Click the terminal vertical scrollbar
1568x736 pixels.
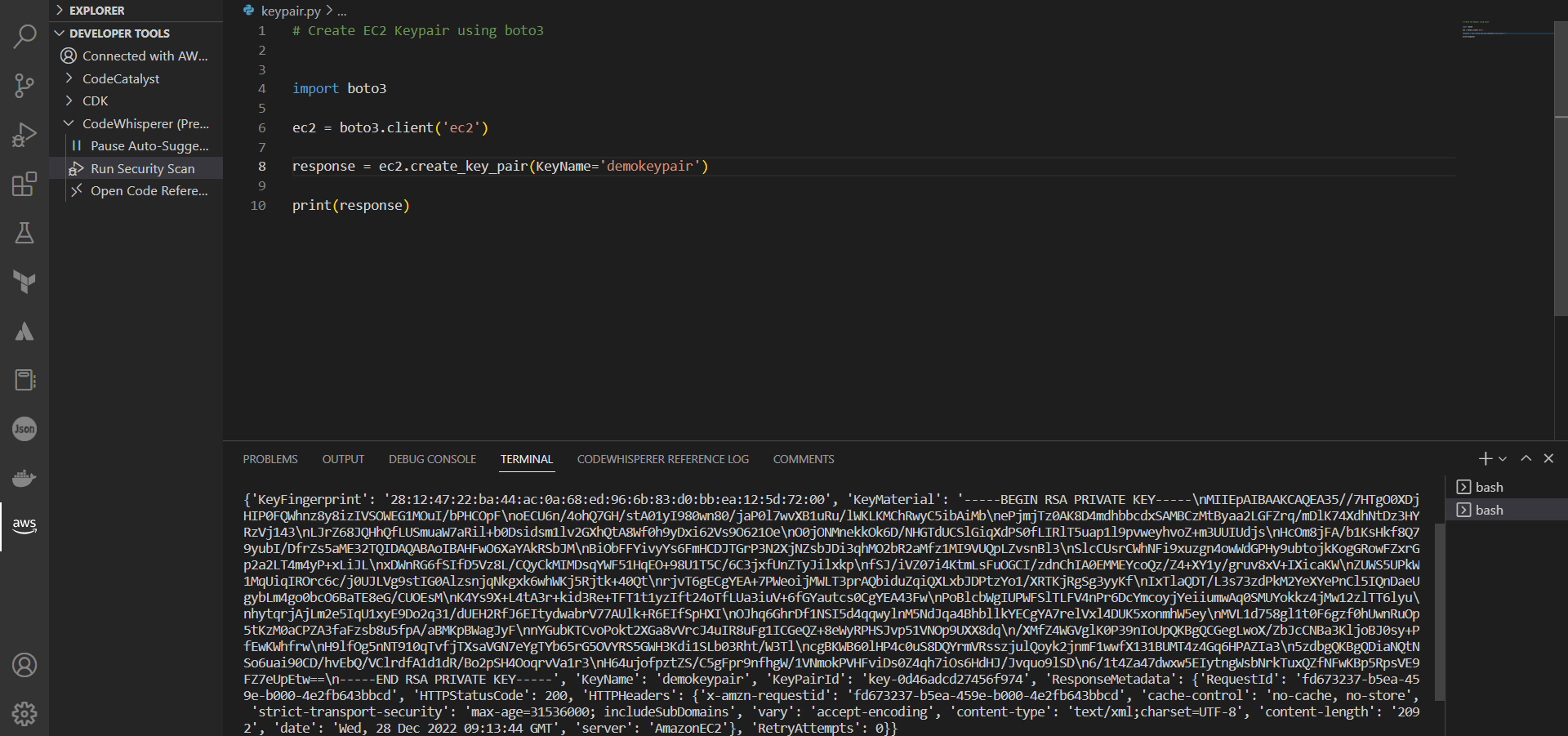(x=1440, y=612)
